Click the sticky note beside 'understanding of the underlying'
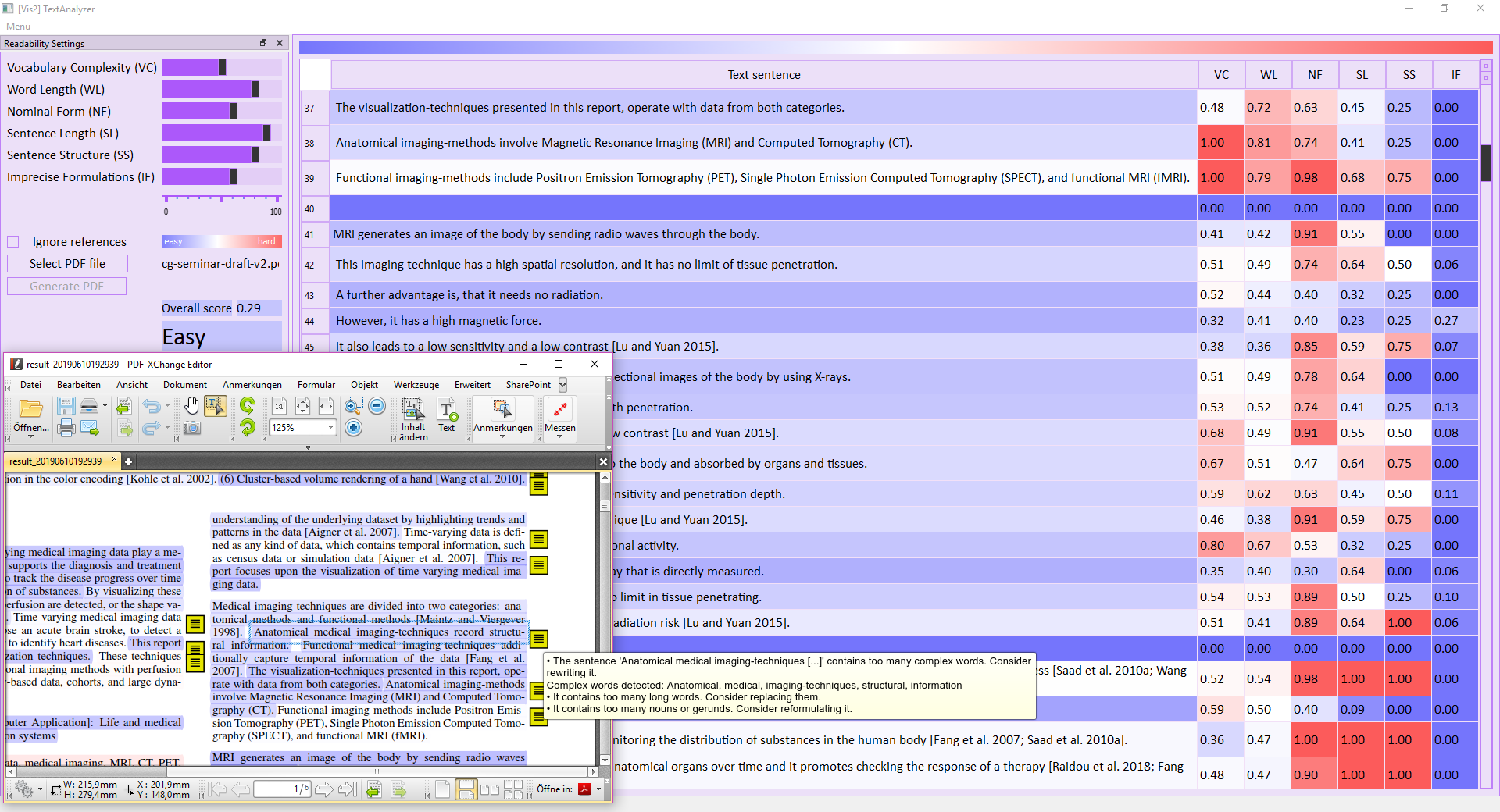 [538, 539]
